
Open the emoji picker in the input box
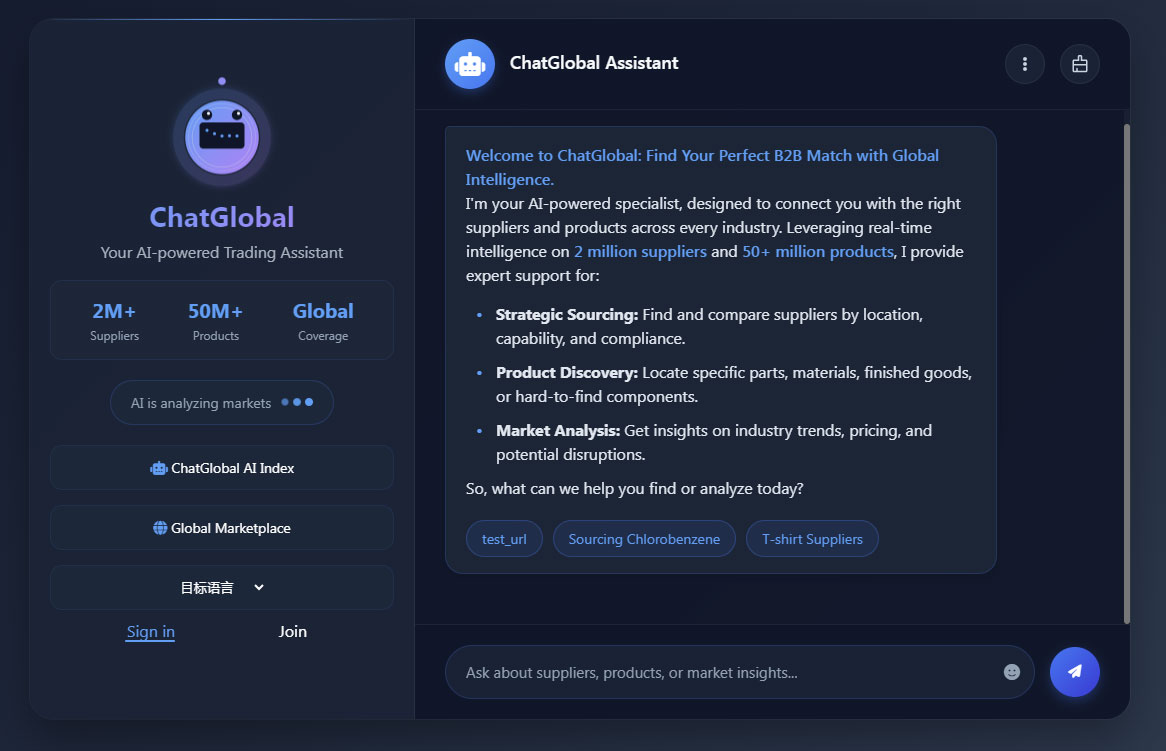coord(1012,672)
